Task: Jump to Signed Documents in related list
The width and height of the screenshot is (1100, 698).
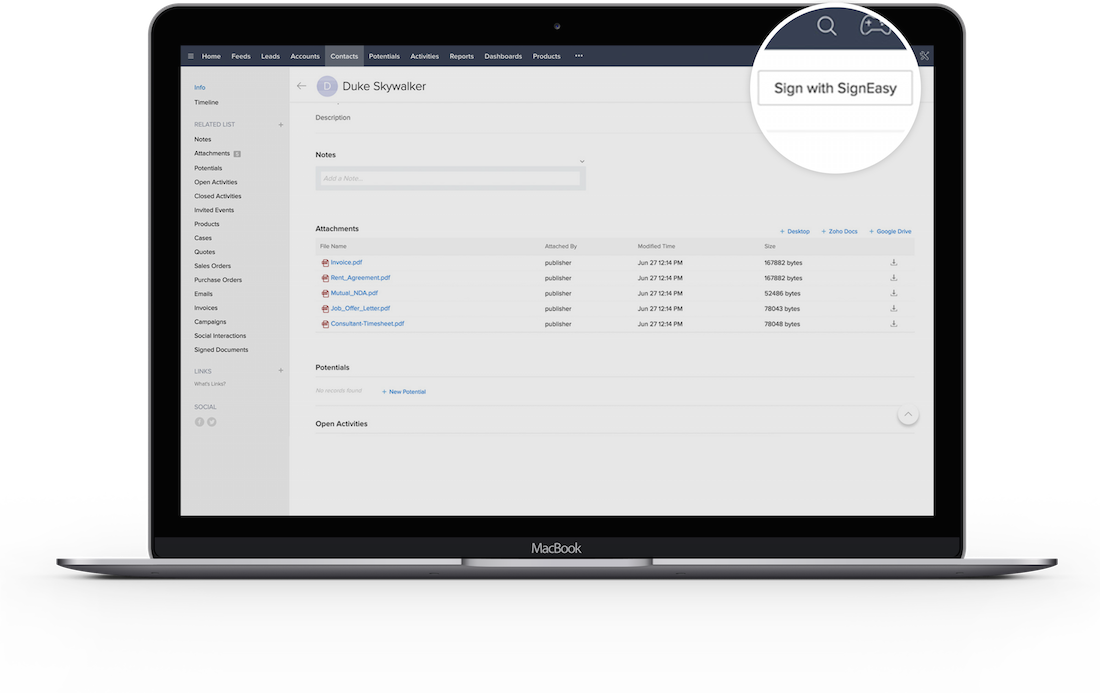Action: [221, 350]
